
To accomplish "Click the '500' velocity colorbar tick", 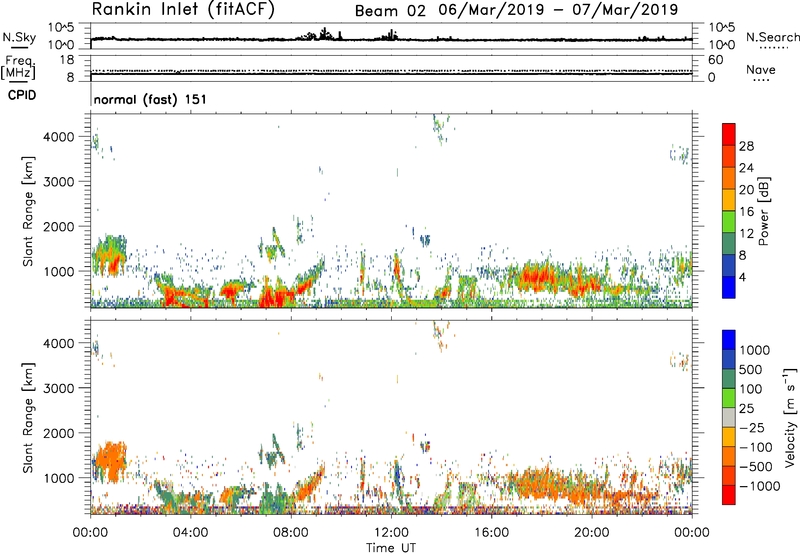I will click(x=751, y=369).
